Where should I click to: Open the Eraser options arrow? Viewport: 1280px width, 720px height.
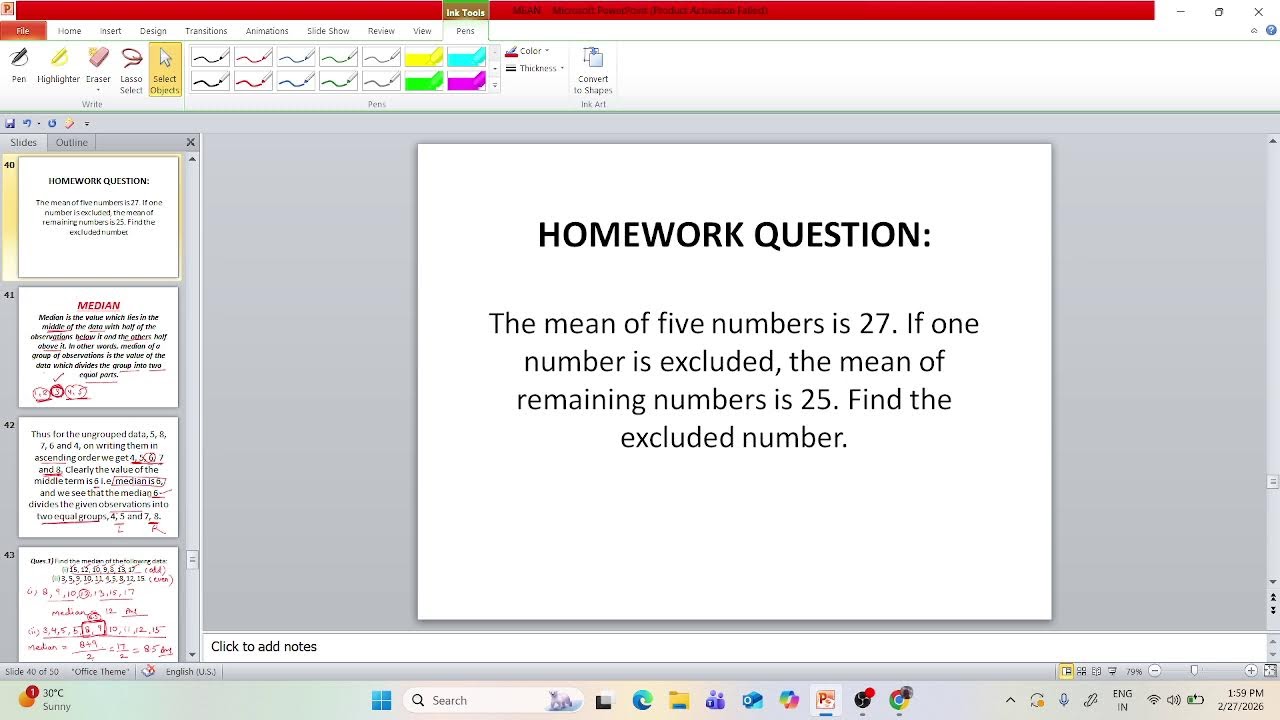[x=98, y=90]
